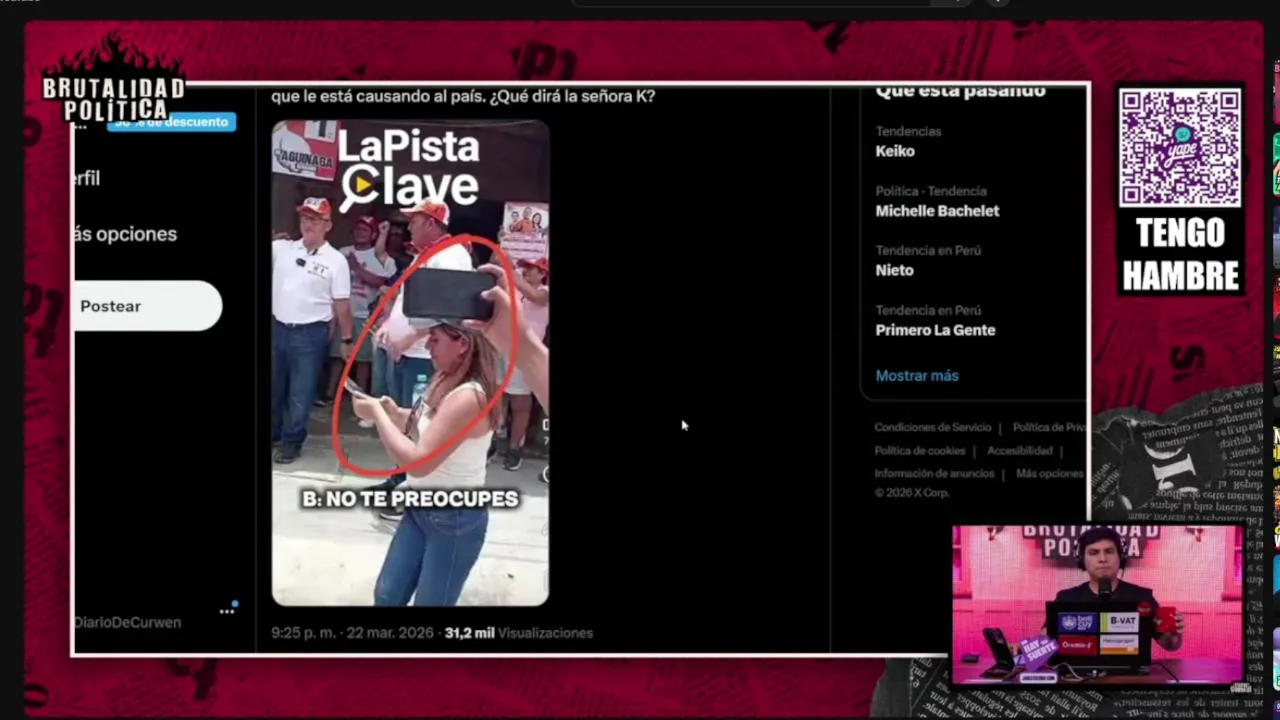Click the post timestamp 9:25 p. m.
This screenshot has width=1280, height=720.
tap(304, 633)
